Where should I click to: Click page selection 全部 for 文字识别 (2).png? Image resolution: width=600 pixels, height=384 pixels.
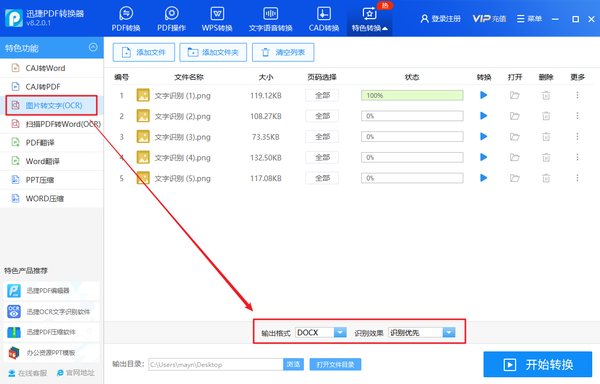tap(322, 116)
